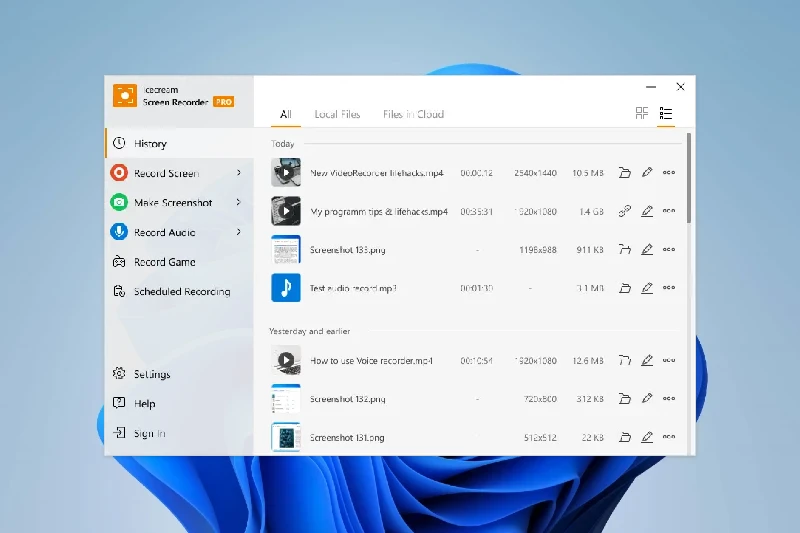The width and height of the screenshot is (800, 533).
Task: Play How to use Voice recorder.mp4 thumbnail
Action: coord(286,360)
